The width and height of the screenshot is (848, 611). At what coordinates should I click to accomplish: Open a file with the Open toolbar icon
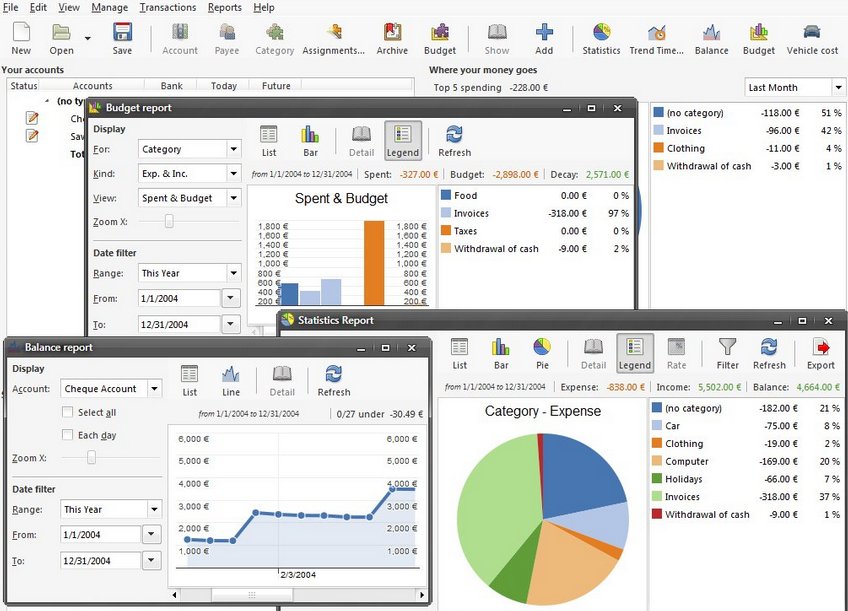(61, 32)
